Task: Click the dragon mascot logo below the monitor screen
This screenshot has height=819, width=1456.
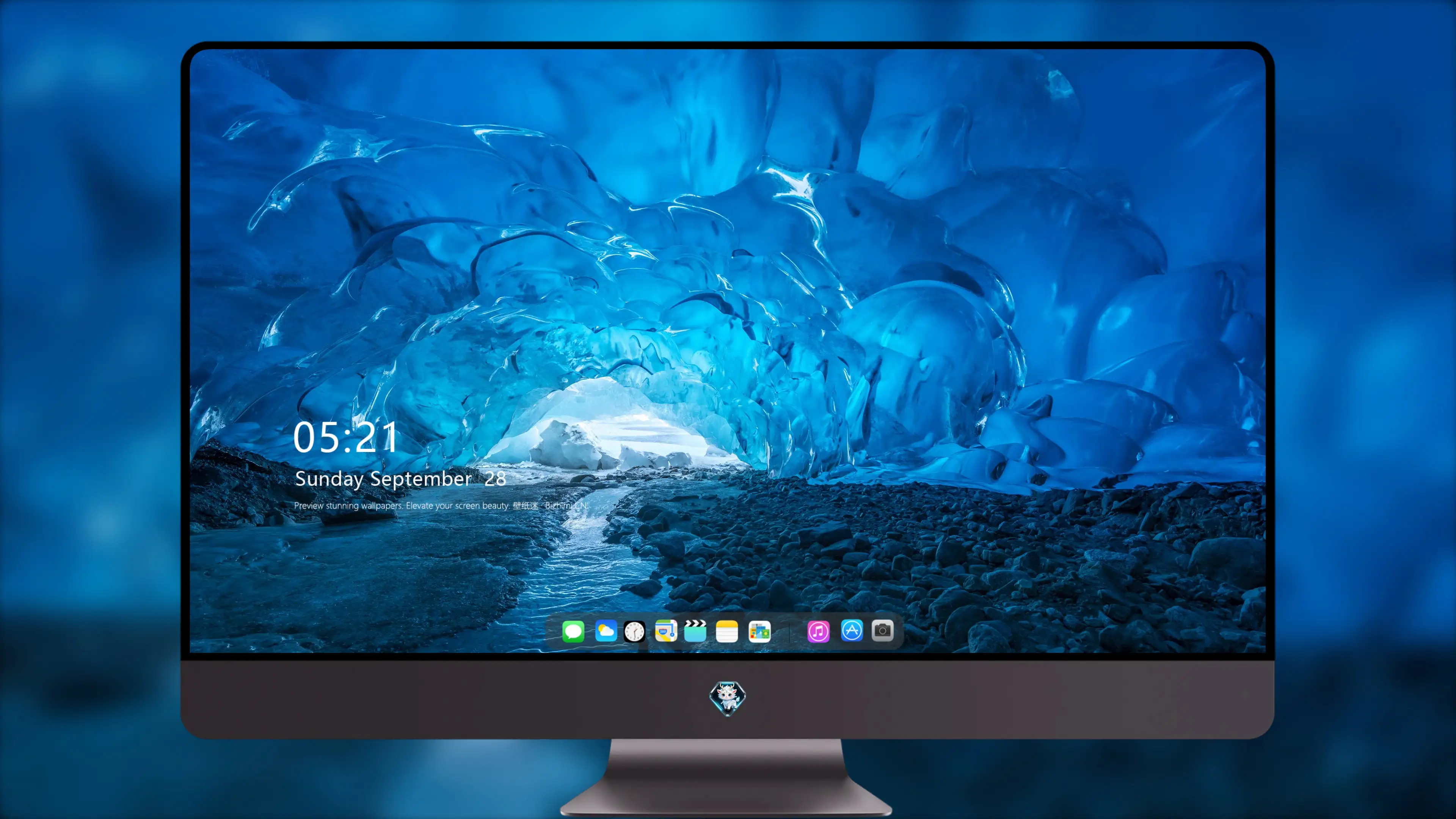Action: coord(728,698)
